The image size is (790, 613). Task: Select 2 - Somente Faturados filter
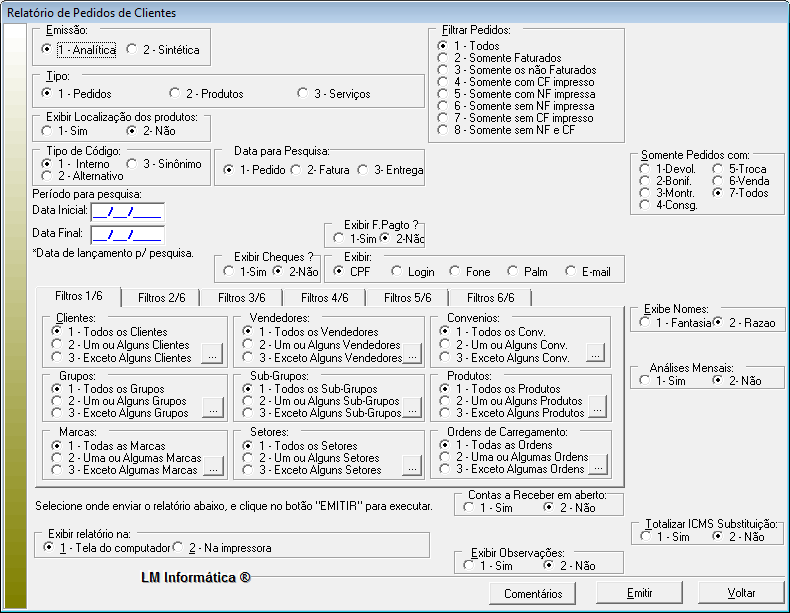443,59
